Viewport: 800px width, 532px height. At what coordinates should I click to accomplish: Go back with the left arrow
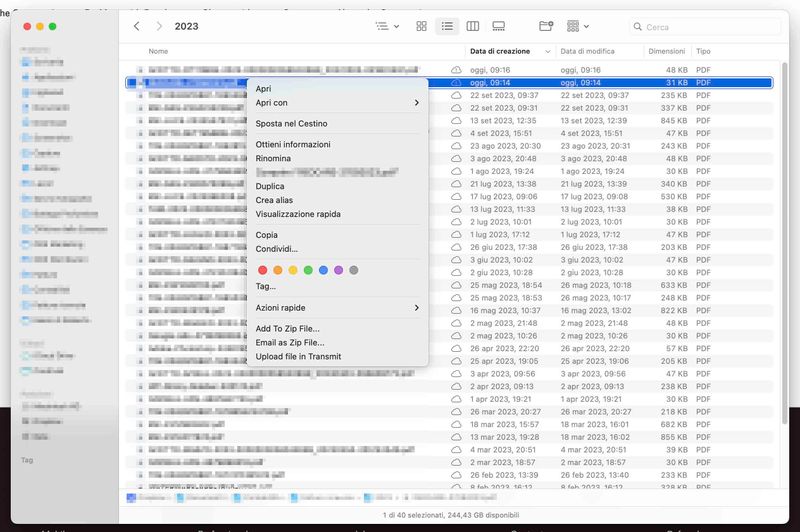click(136, 26)
